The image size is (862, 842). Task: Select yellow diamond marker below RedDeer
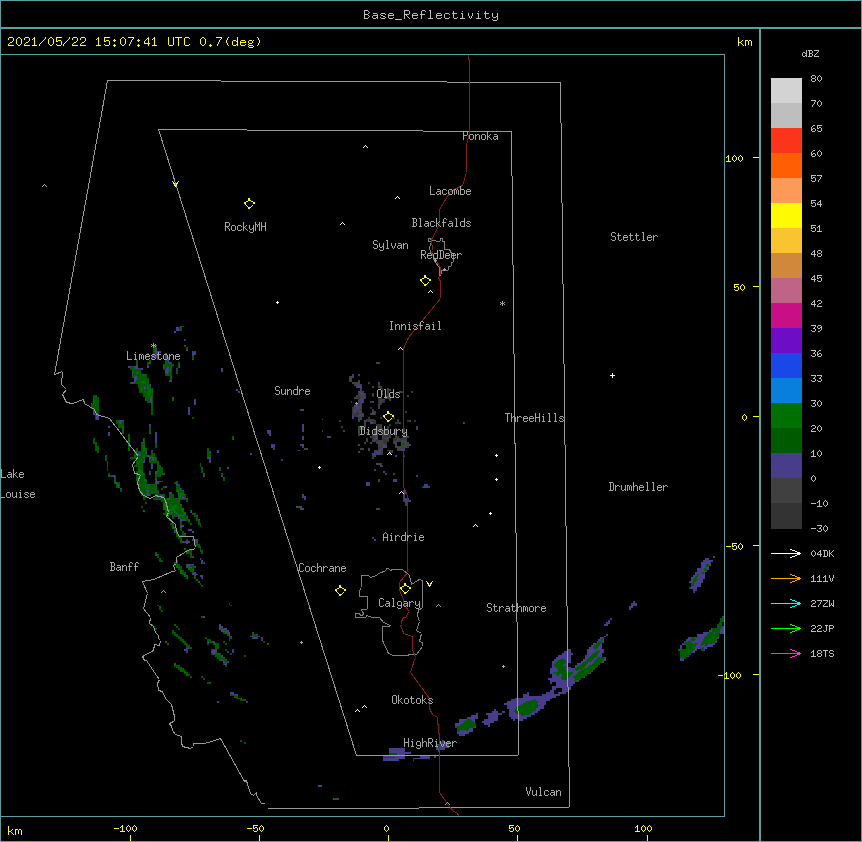coord(426,281)
